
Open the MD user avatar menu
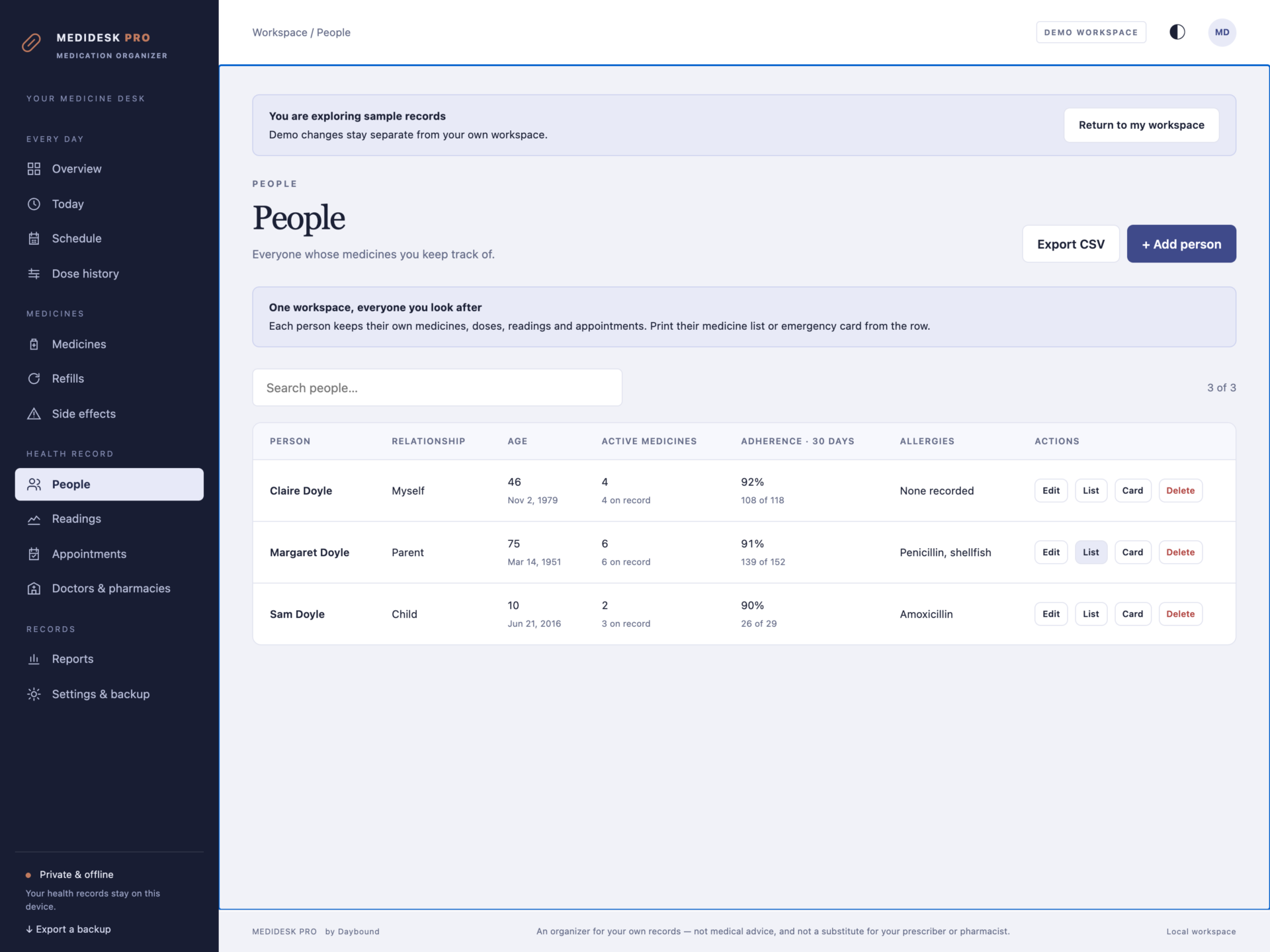[x=1222, y=32]
